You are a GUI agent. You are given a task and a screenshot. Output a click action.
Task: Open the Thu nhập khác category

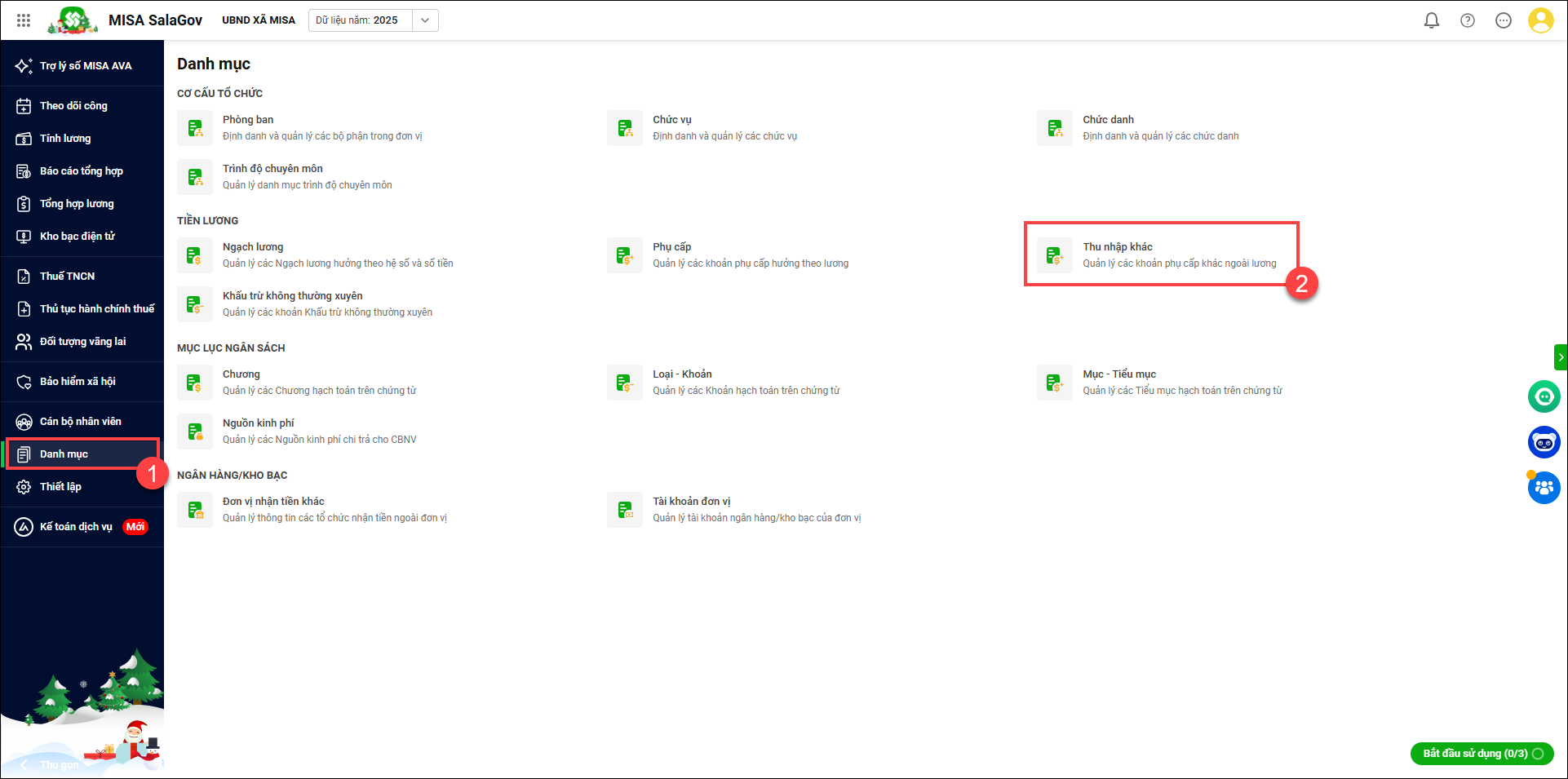[1117, 247]
